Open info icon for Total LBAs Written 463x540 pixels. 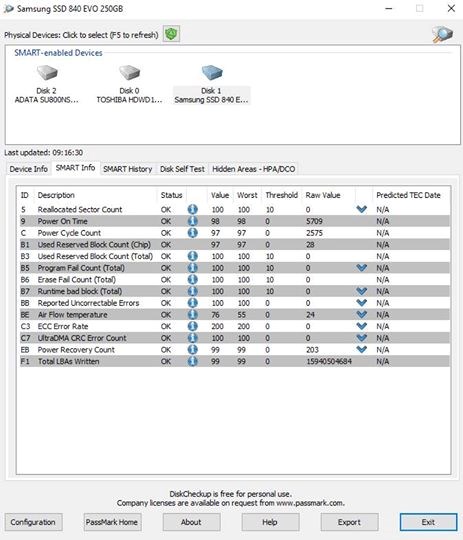[x=193, y=361]
